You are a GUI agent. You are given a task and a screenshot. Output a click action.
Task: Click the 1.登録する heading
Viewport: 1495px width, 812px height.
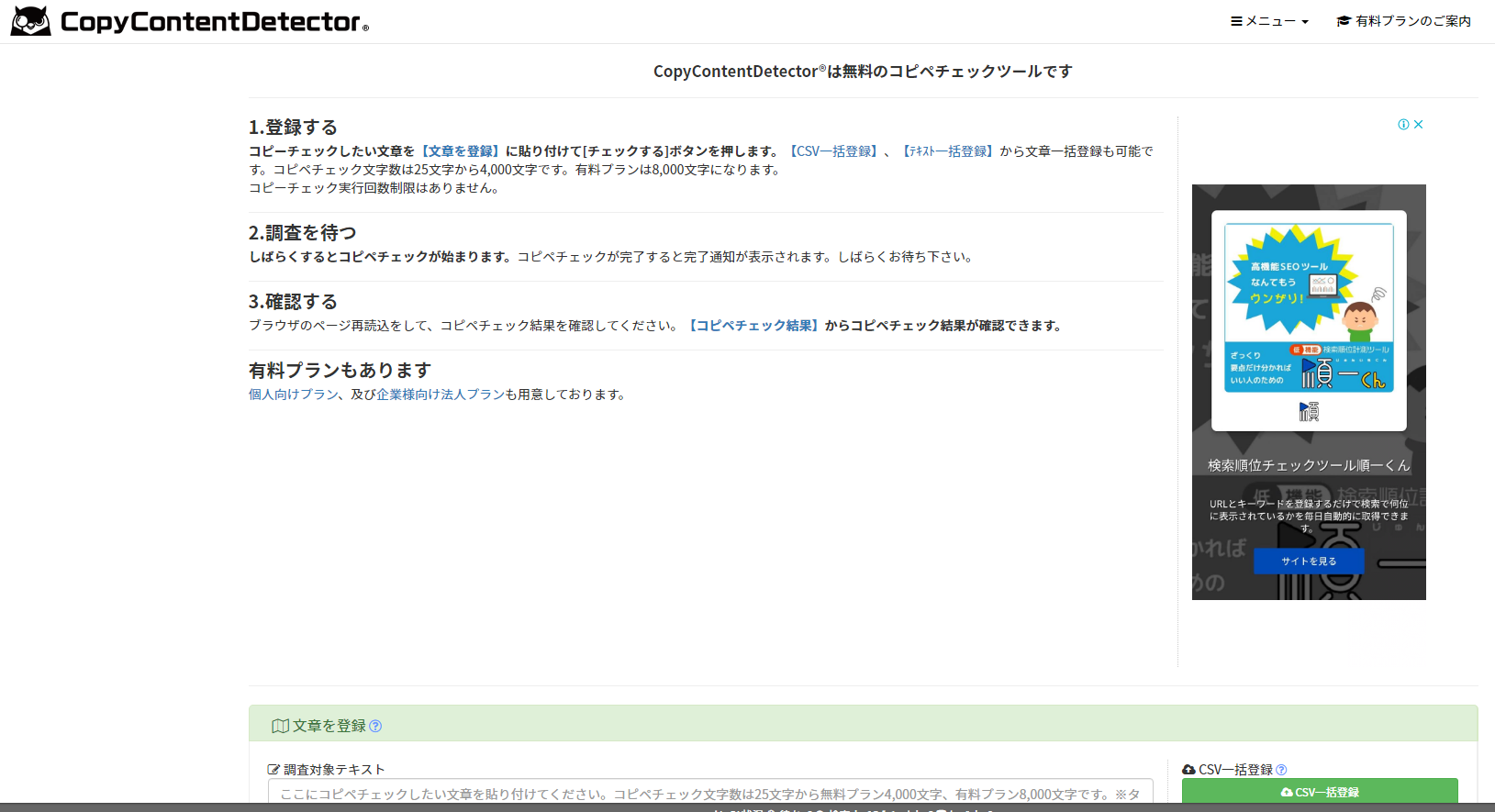(x=294, y=128)
